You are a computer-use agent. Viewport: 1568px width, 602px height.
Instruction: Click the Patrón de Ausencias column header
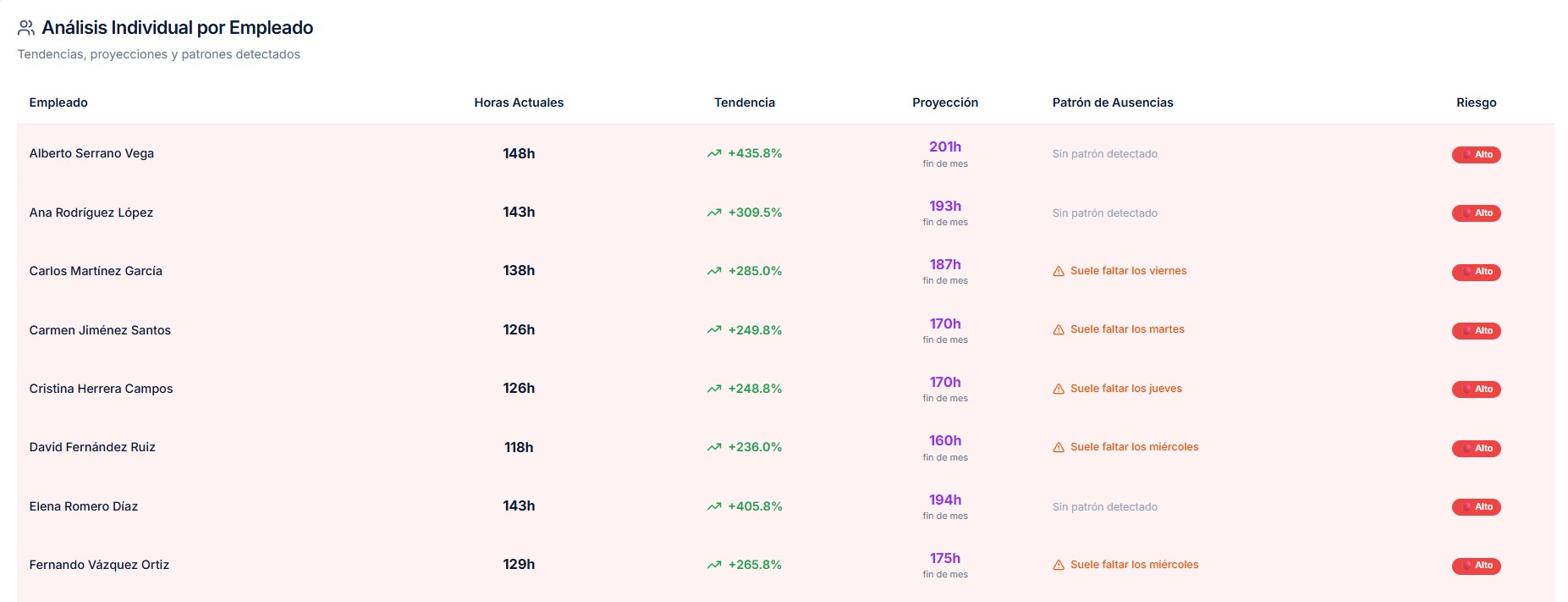(x=1112, y=102)
